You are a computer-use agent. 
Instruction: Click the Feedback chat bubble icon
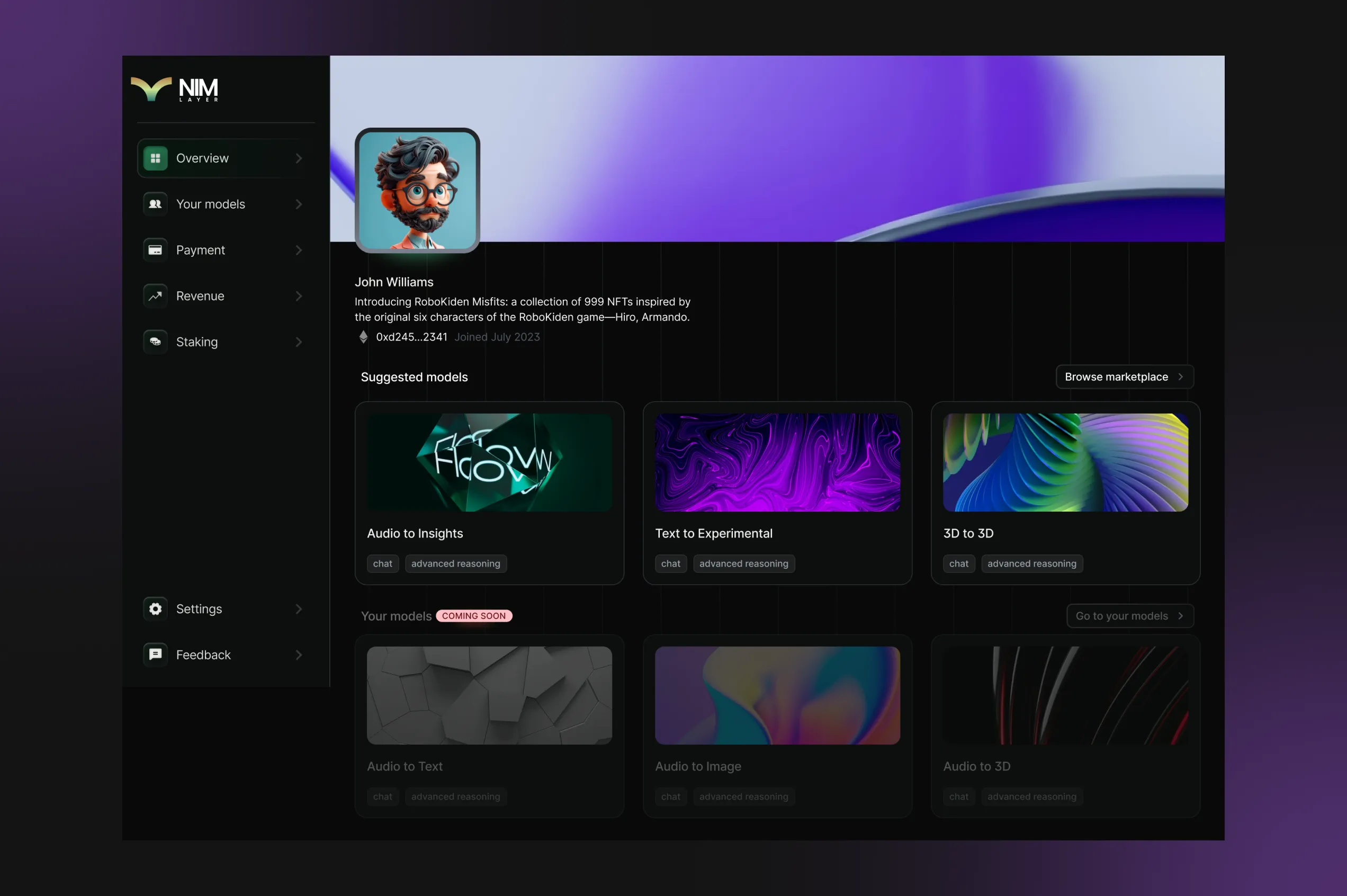pyautogui.click(x=155, y=655)
